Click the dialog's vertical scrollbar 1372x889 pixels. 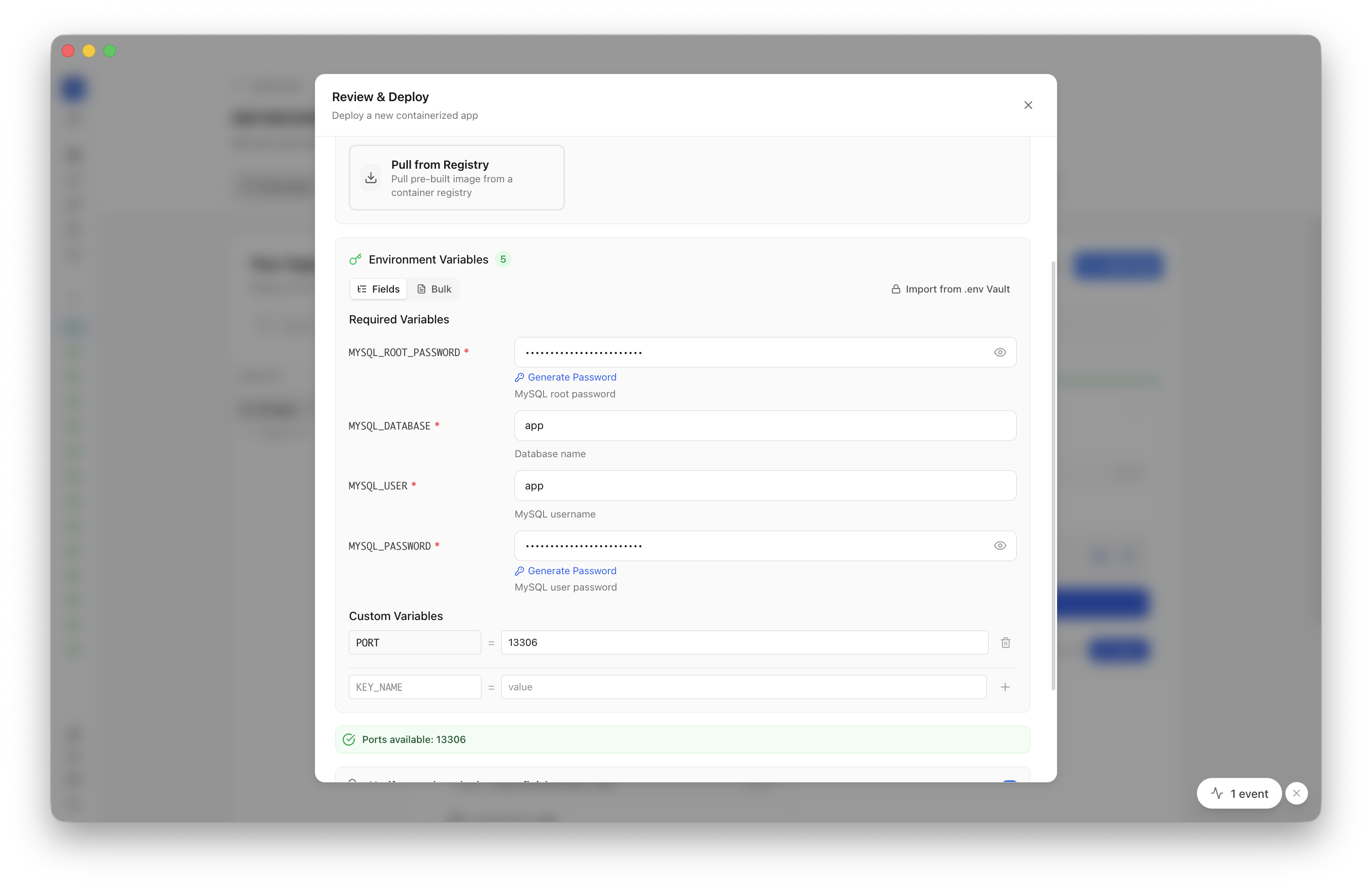pyautogui.click(x=1053, y=475)
